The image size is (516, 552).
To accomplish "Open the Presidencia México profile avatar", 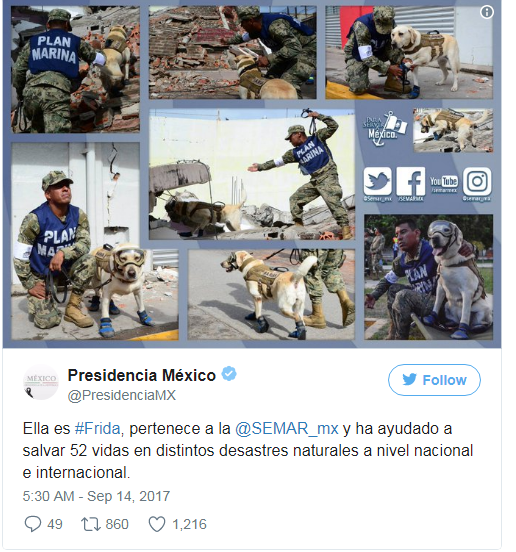I will [41, 382].
